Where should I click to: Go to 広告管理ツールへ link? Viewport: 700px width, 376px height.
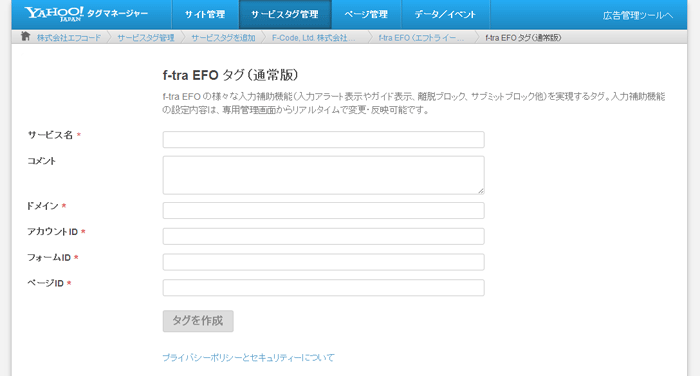pos(638,15)
